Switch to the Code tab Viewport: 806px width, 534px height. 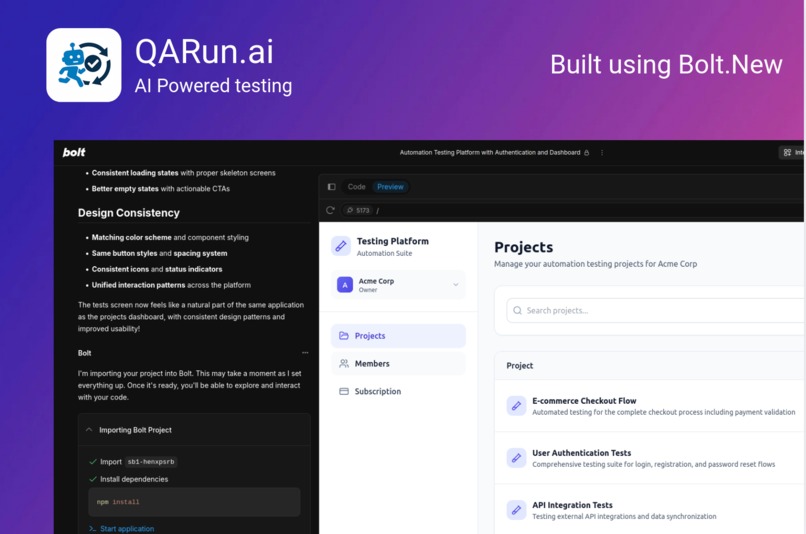point(356,187)
